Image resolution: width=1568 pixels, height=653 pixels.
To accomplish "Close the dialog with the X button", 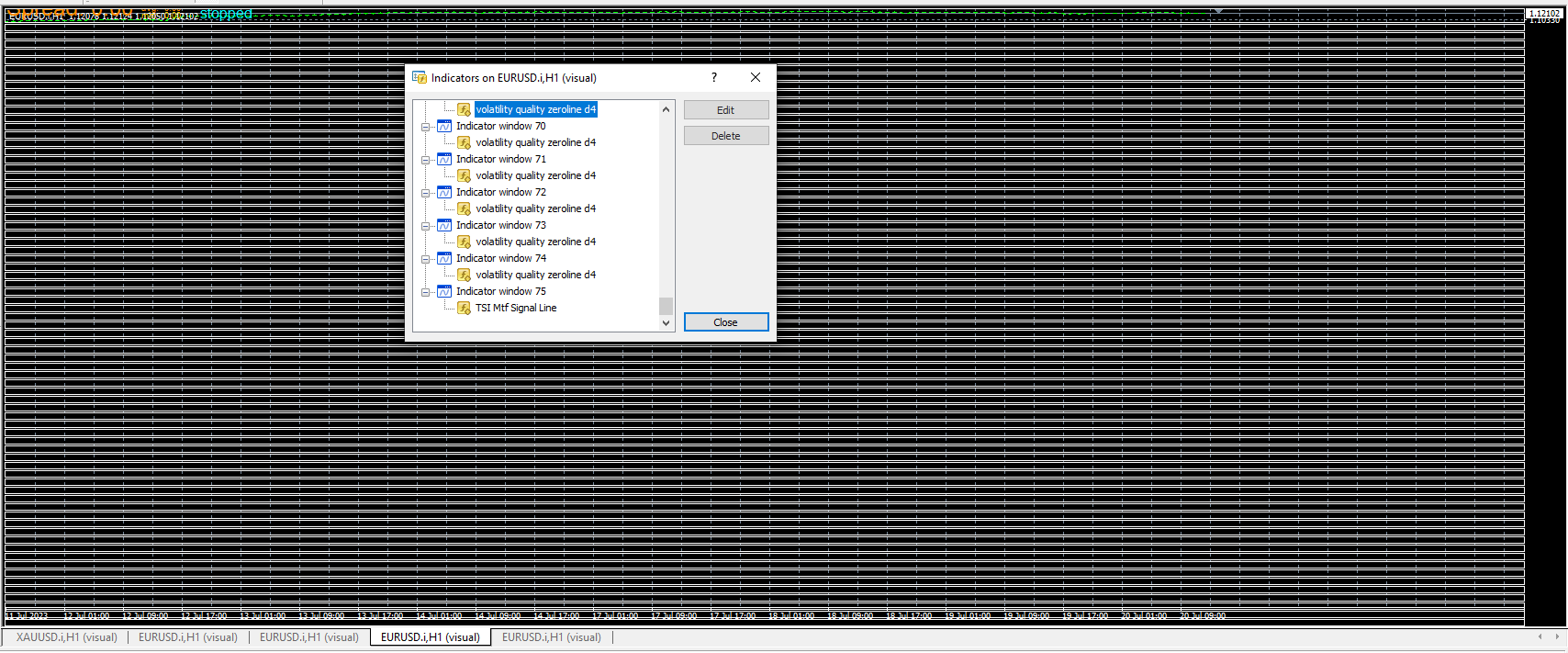I will coord(756,78).
